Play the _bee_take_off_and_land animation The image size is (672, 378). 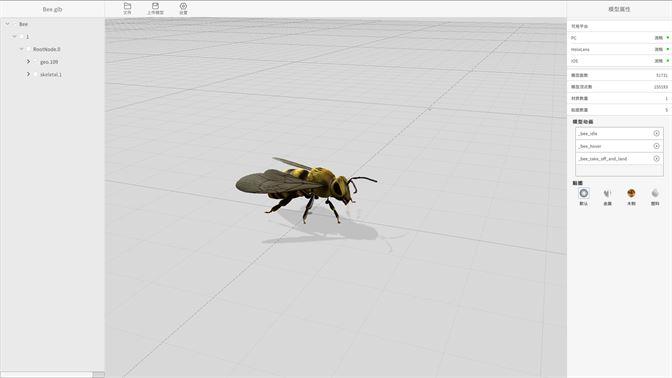coord(656,159)
